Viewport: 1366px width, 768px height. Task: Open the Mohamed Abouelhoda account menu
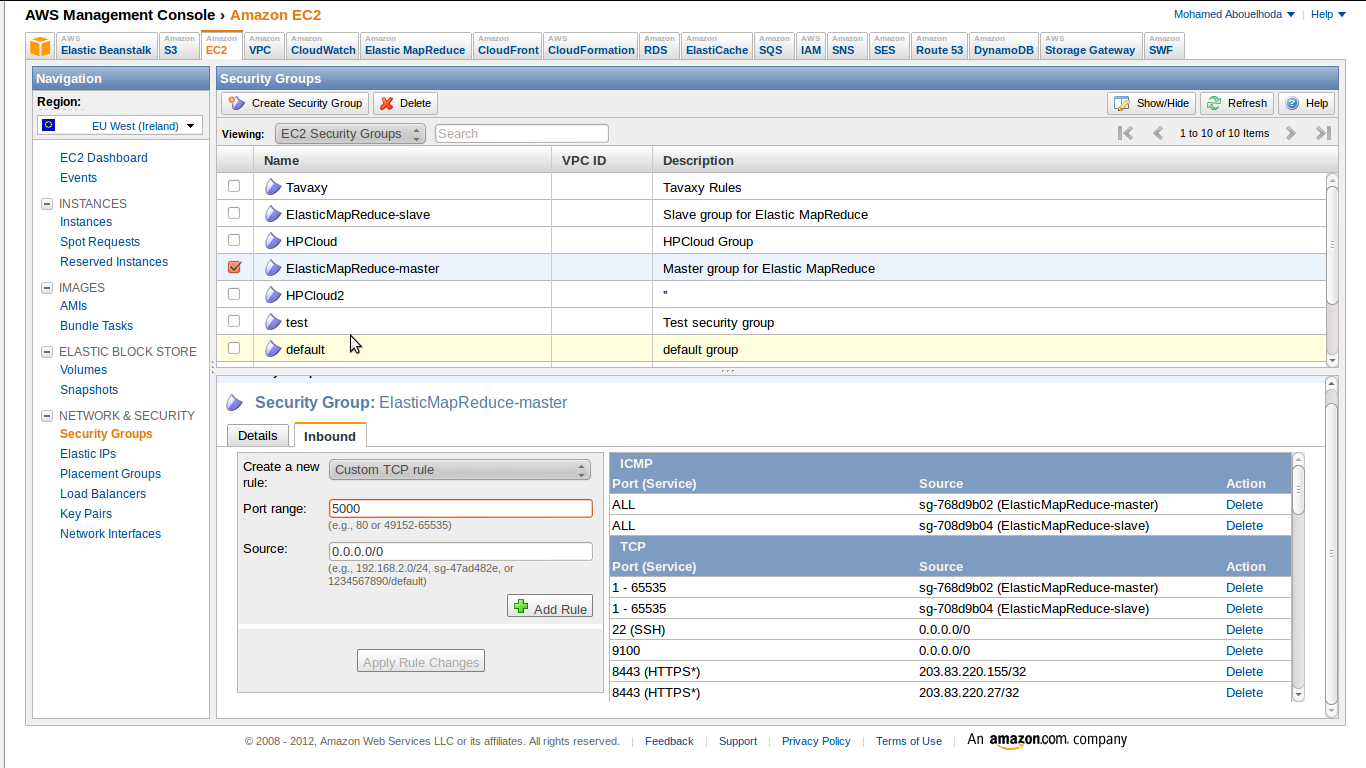(1234, 14)
